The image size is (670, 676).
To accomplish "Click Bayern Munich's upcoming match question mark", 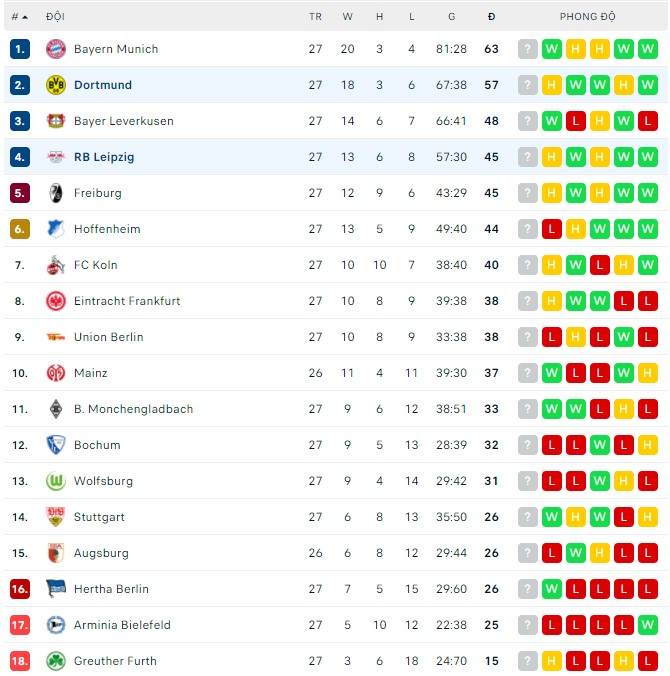I will [x=528, y=49].
